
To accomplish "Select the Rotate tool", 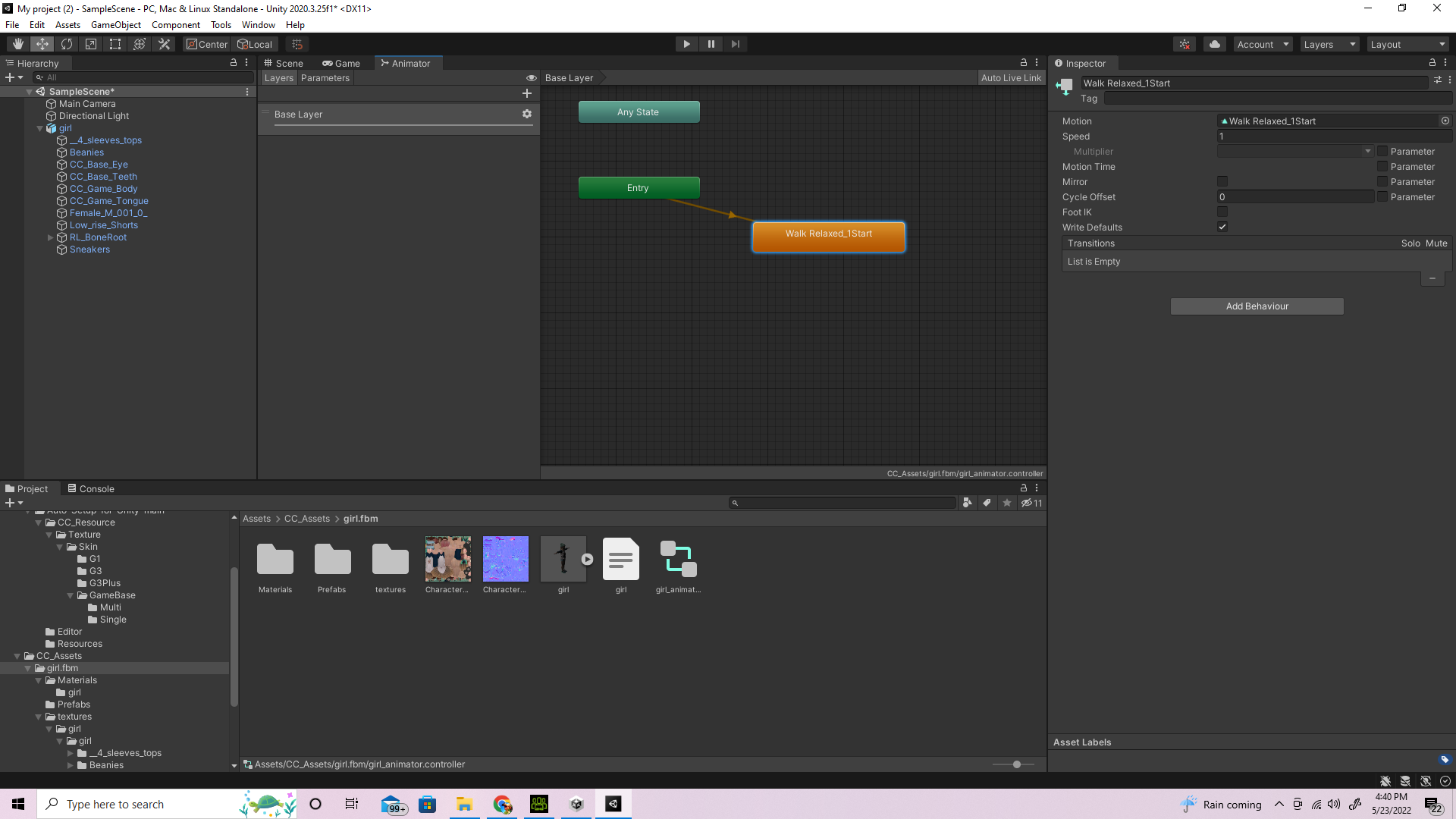I will [67, 44].
